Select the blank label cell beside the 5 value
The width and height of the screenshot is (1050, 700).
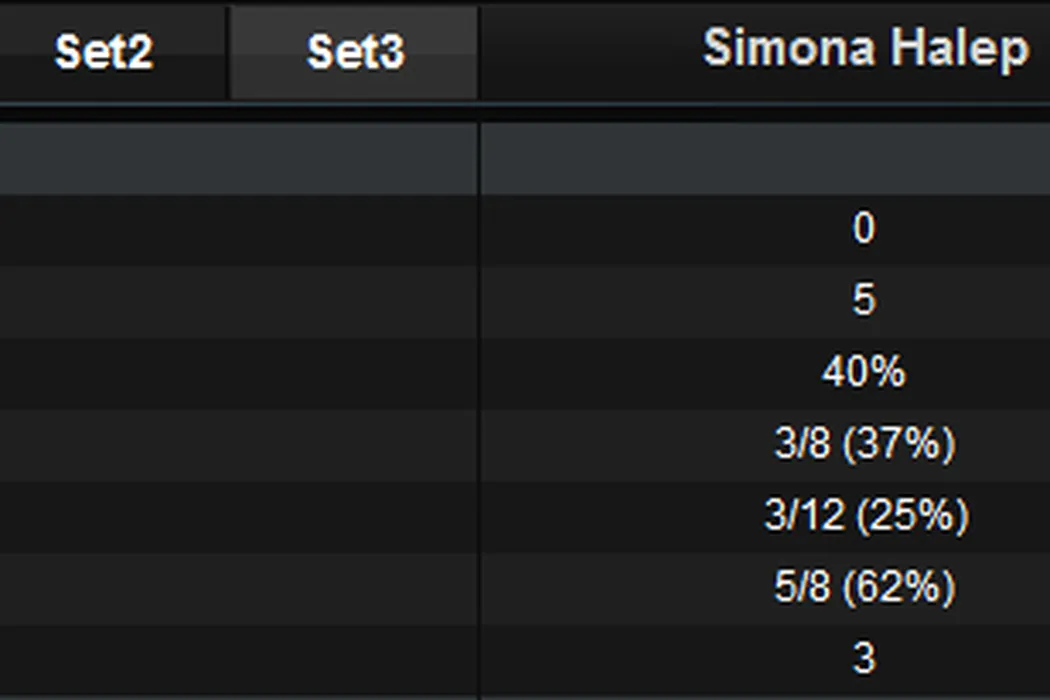[x=238, y=300]
